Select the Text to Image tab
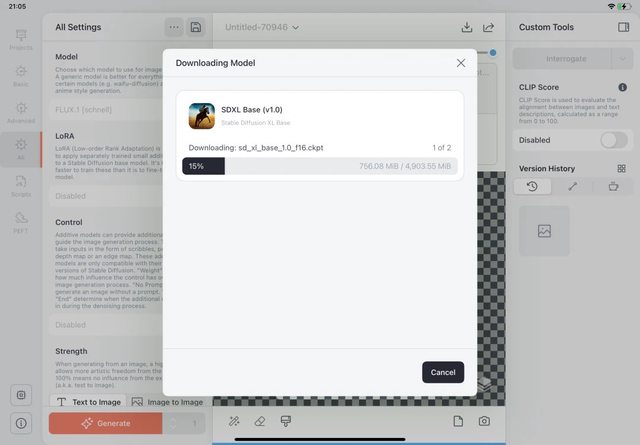640x445 pixels. (88, 402)
